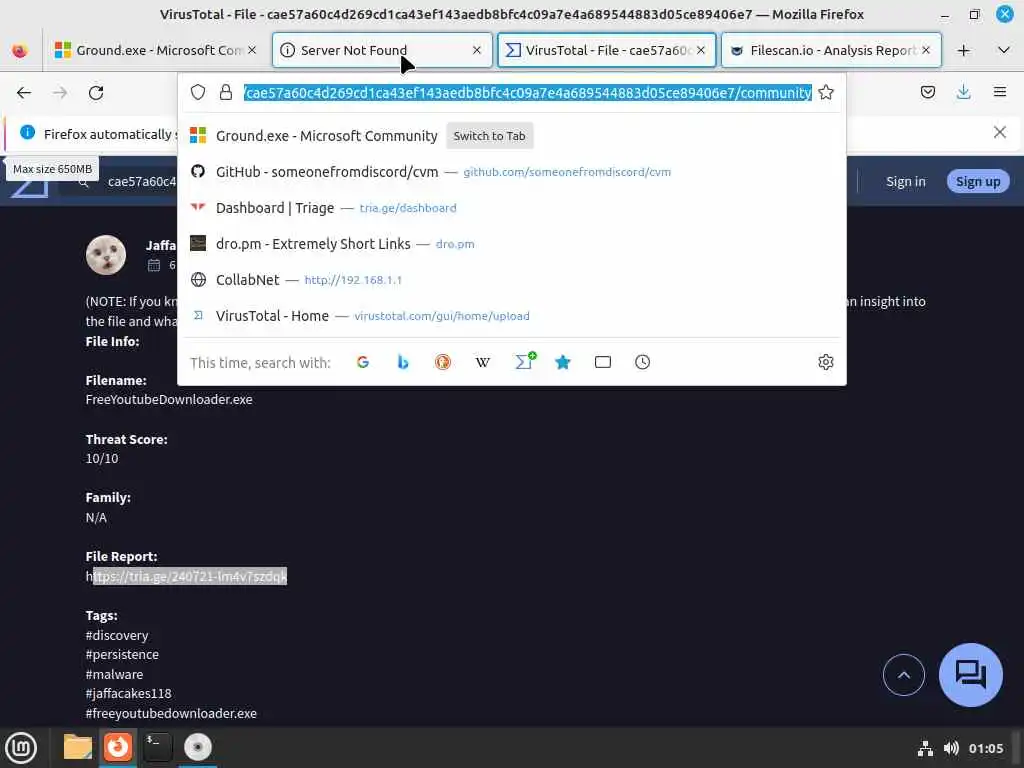Image resolution: width=1024 pixels, height=768 pixels.
Task: Click Sign in on VirusTotal
Action: click(906, 182)
